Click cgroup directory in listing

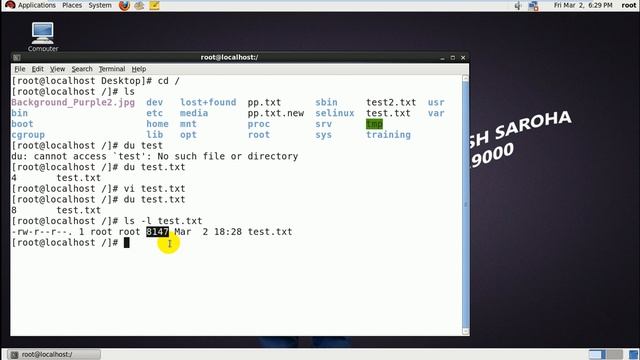[28, 135]
